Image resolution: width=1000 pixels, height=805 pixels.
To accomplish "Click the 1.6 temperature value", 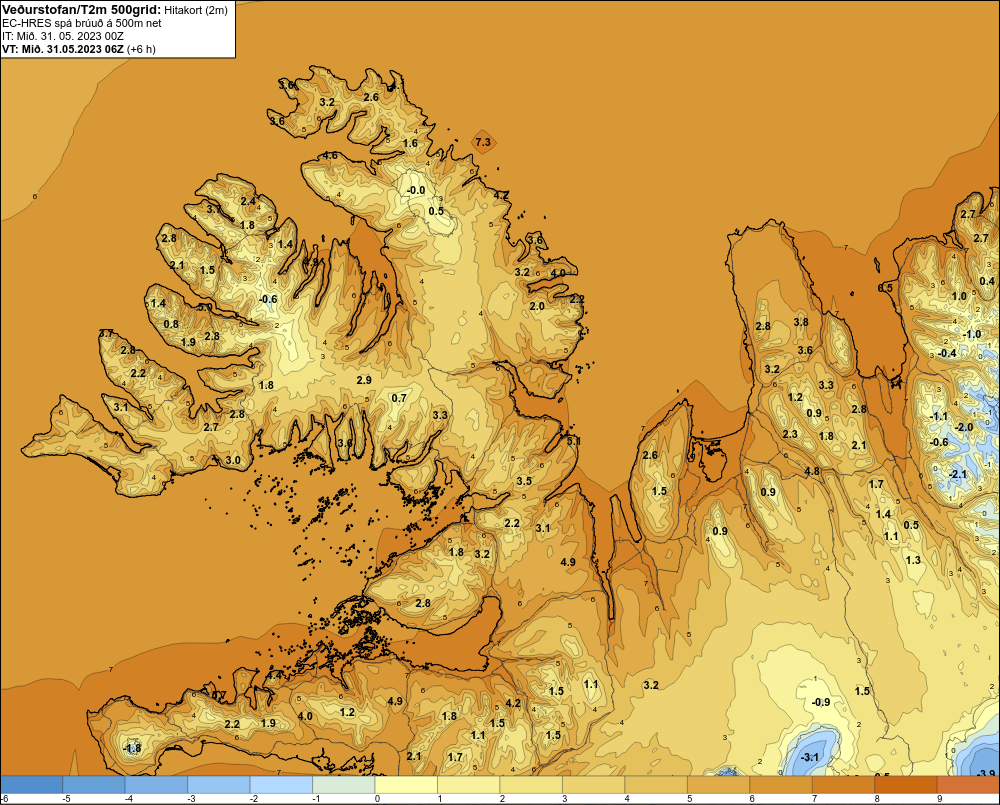I will [410, 143].
